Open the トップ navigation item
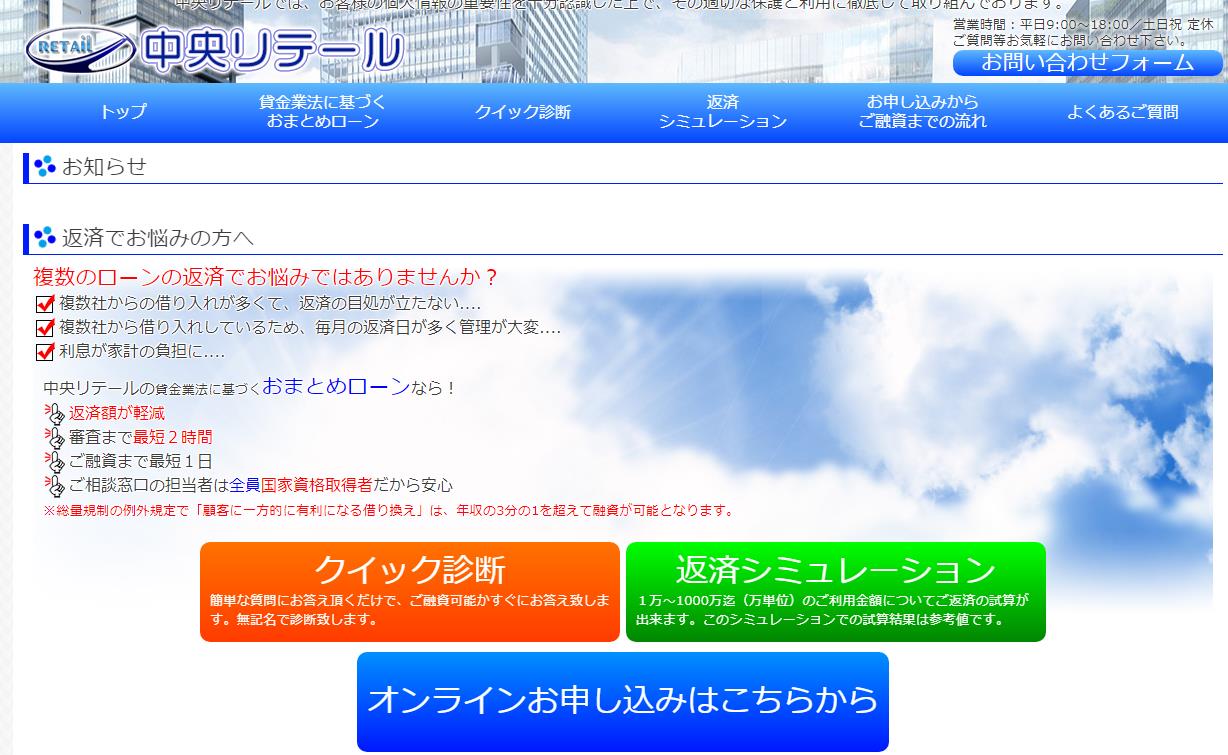Screen dimensions: 1228x755 pos(122,113)
